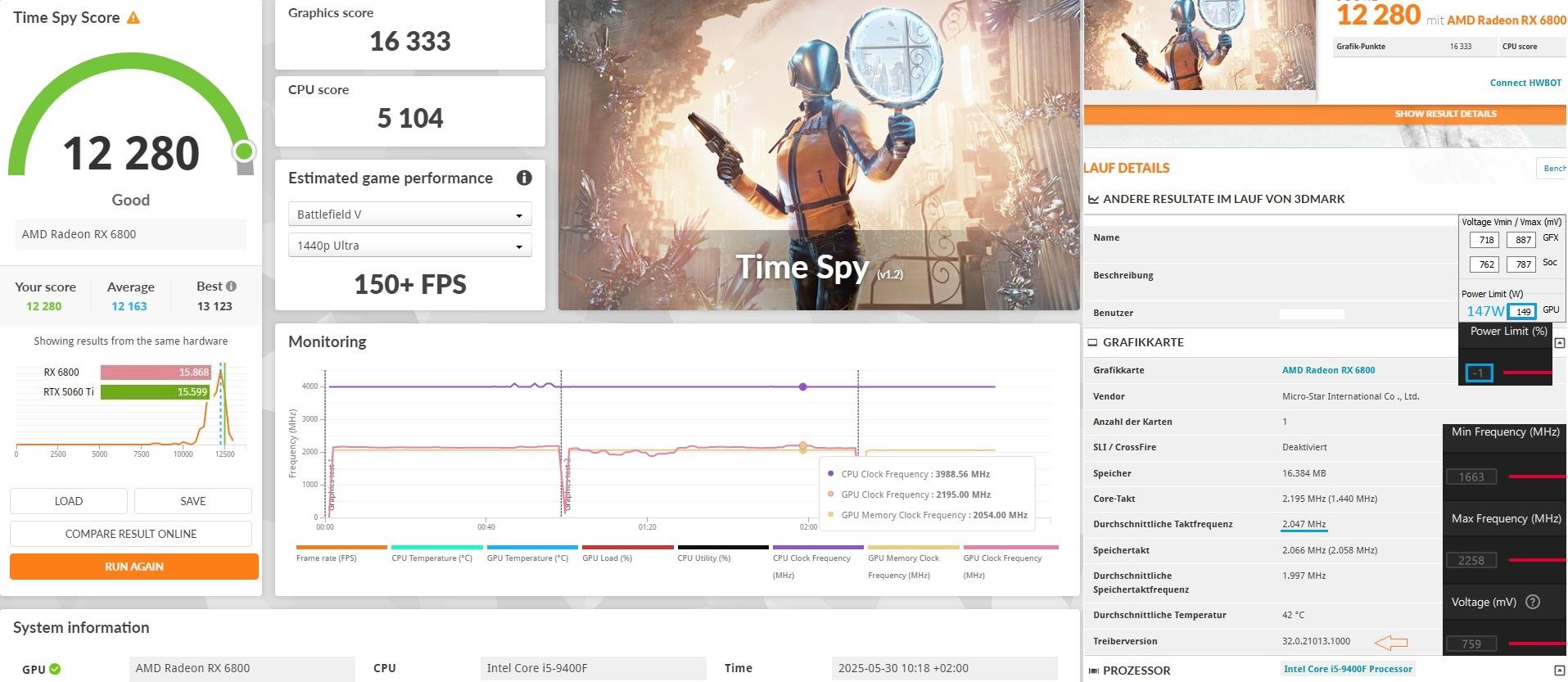The width and height of the screenshot is (1568, 682).
Task: Click the orange RUN AGAIN button
Action: coord(134,567)
